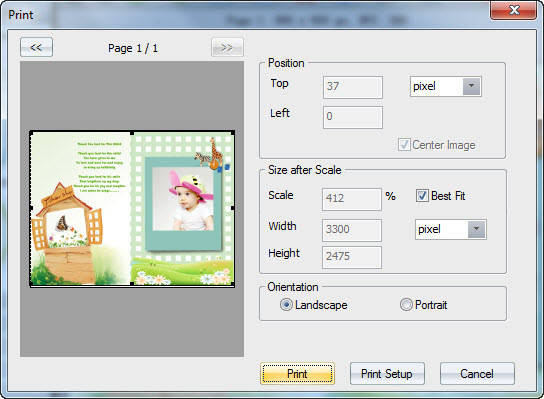Click the giraffe sticker in preview

[x=216, y=153]
